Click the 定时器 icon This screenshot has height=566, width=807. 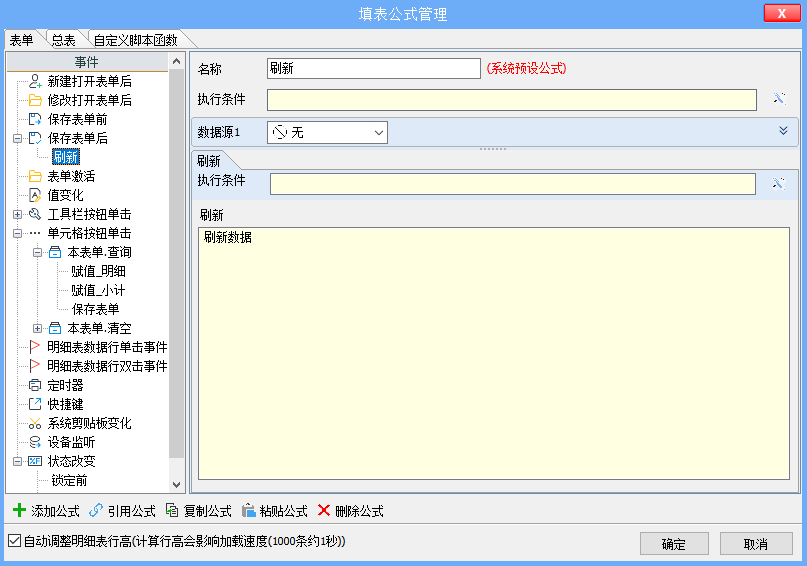click(35, 385)
